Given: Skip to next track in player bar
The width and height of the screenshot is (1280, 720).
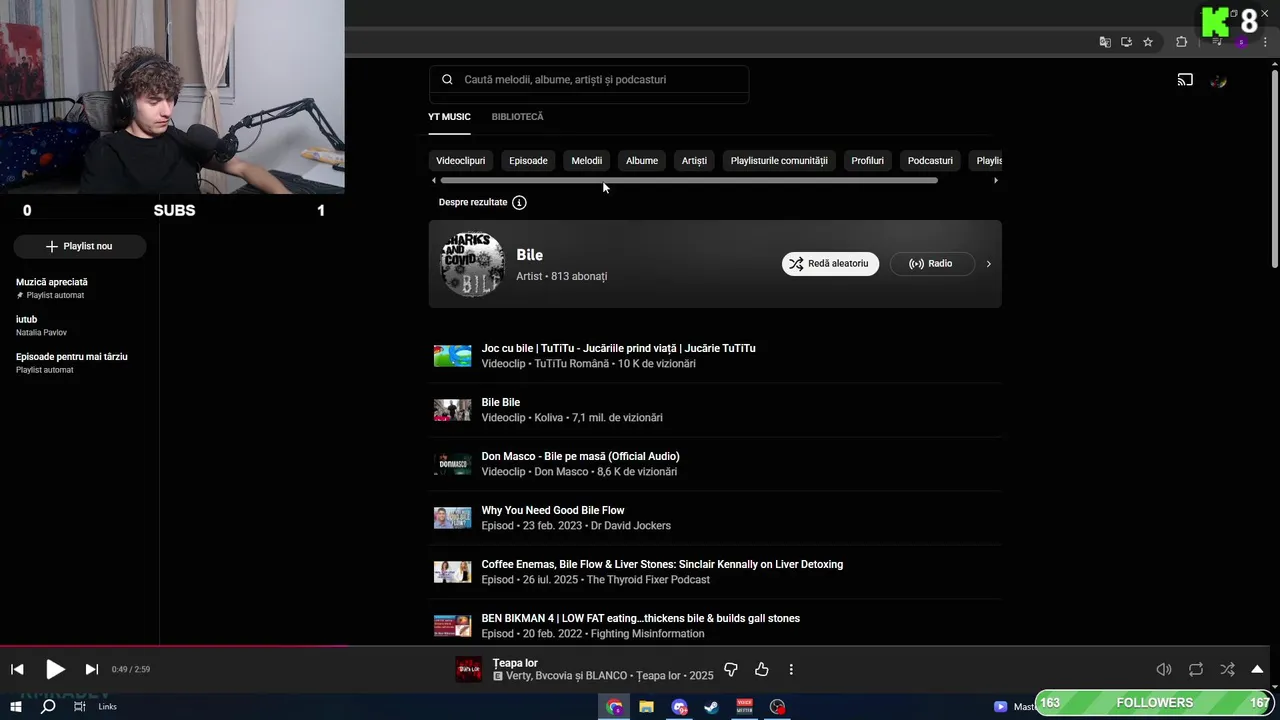Looking at the screenshot, I should tap(92, 670).
